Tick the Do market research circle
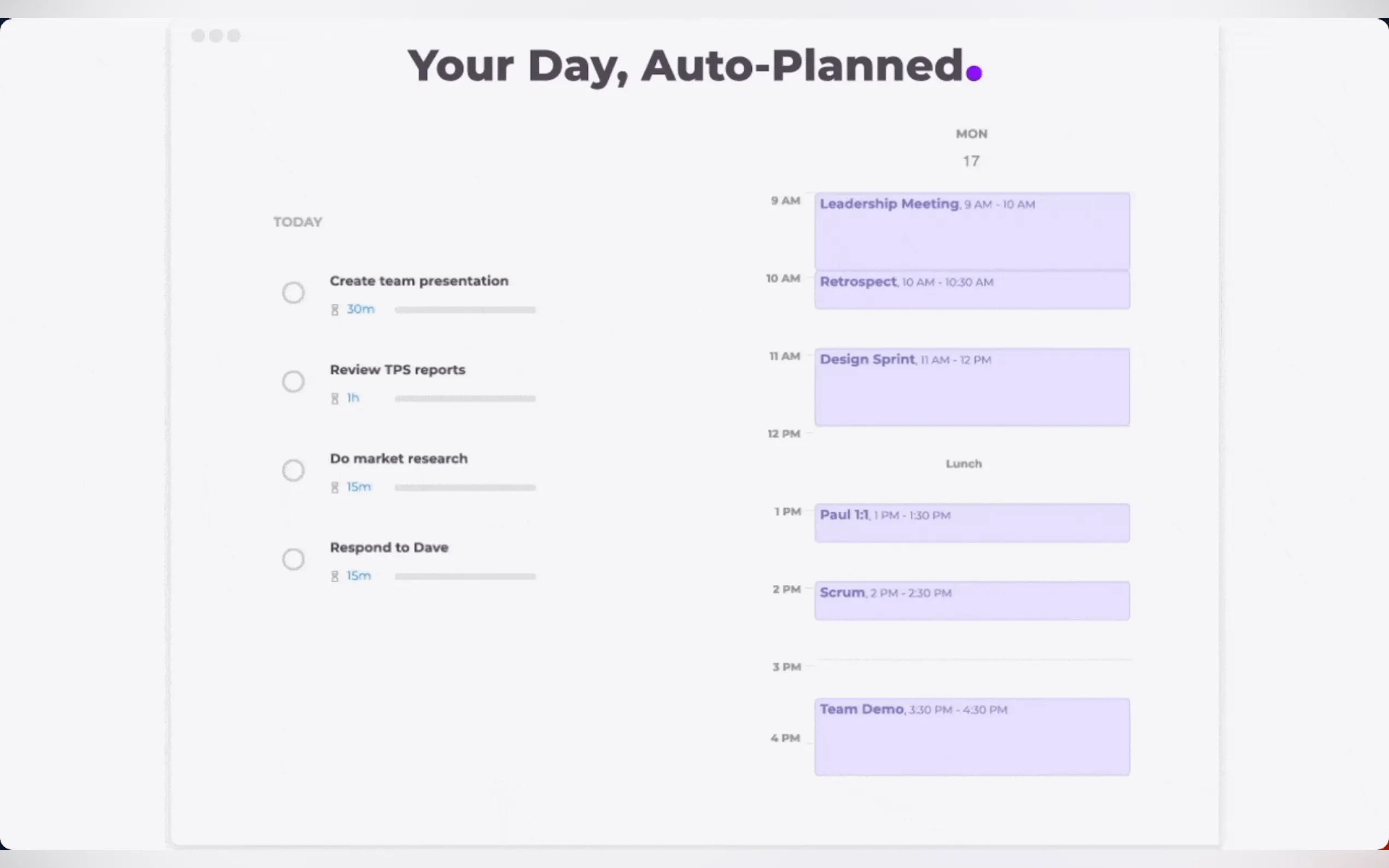This screenshot has width=1389, height=868. [x=294, y=470]
